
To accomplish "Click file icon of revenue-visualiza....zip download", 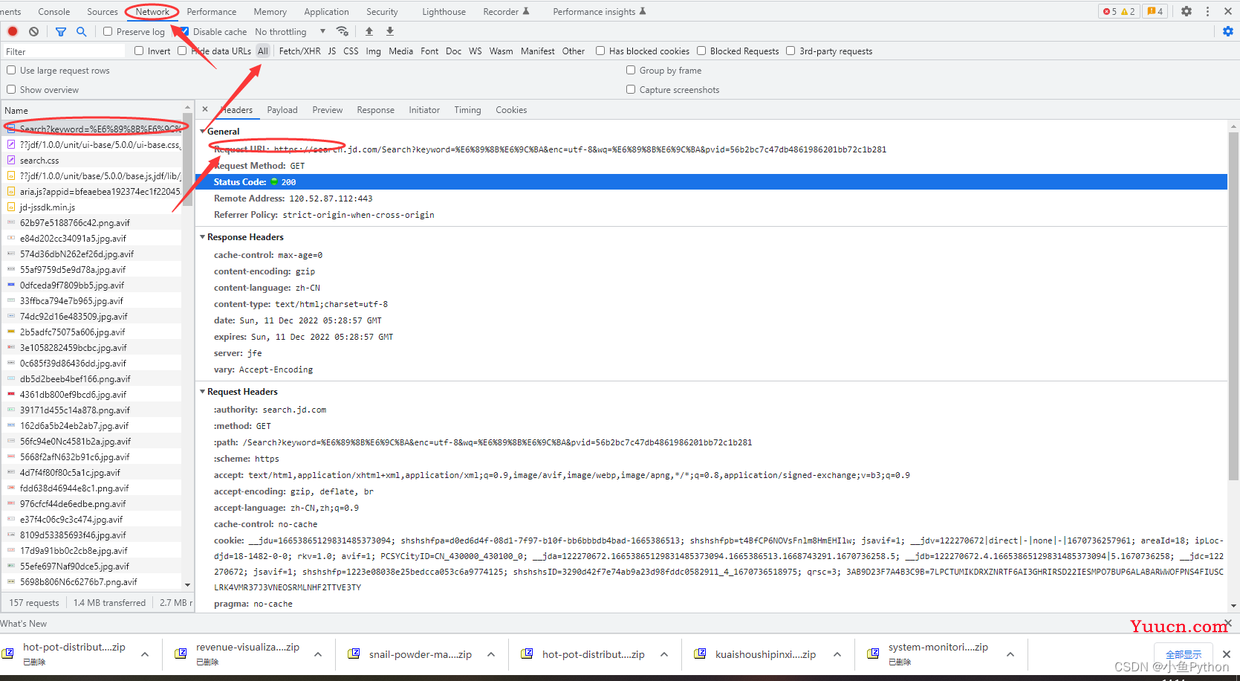I will click(181, 654).
